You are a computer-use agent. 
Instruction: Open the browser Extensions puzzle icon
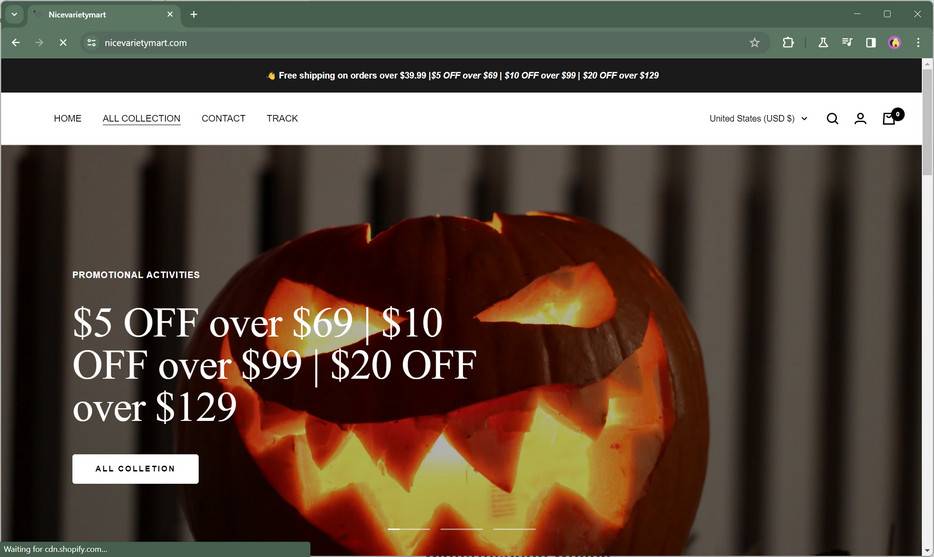coord(788,42)
